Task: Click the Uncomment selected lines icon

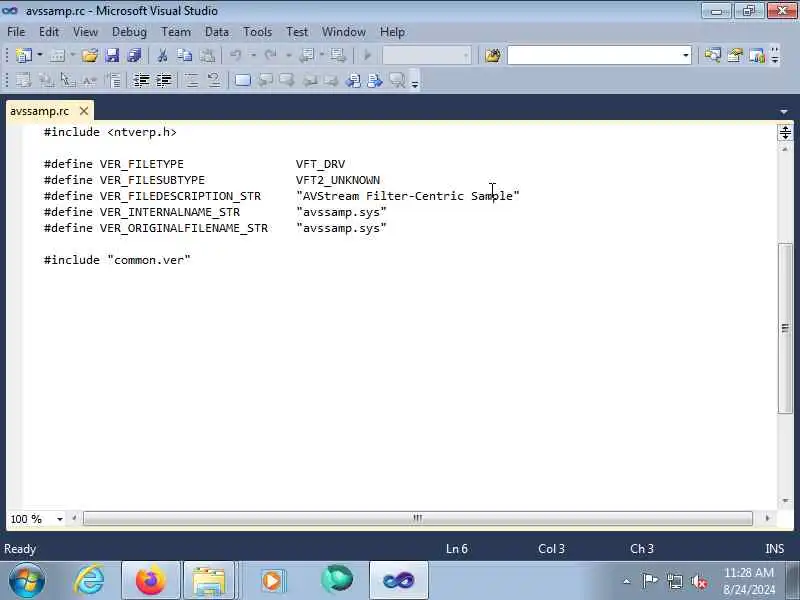Action: tap(214, 80)
